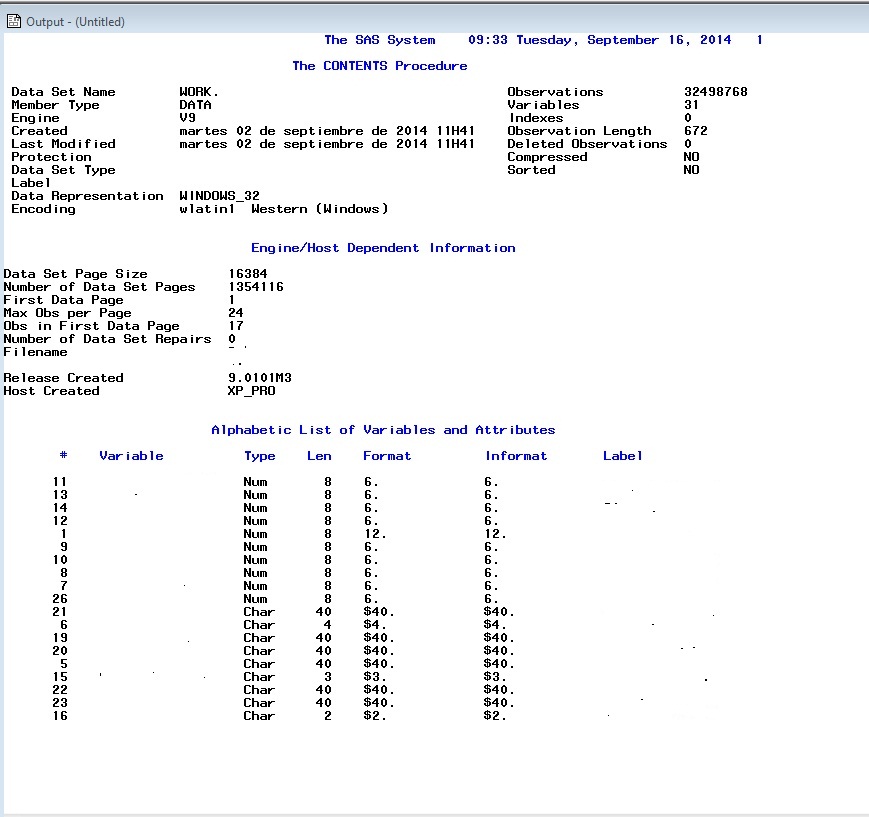Select the 12. format of variable 1
This screenshot has height=817, width=869.
pos(375,534)
